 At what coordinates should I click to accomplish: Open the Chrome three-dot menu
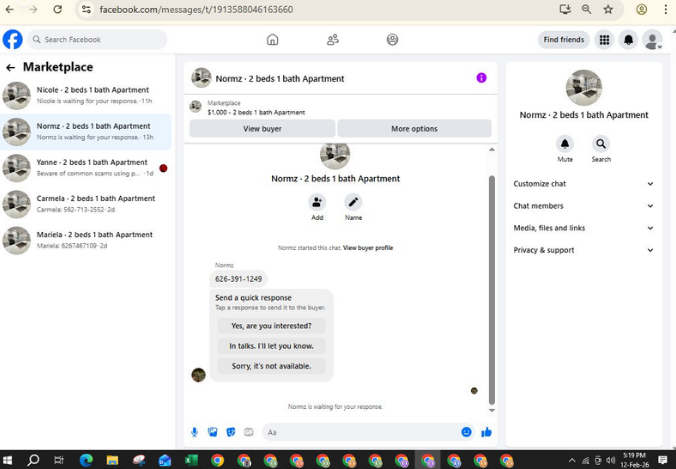pos(666,9)
